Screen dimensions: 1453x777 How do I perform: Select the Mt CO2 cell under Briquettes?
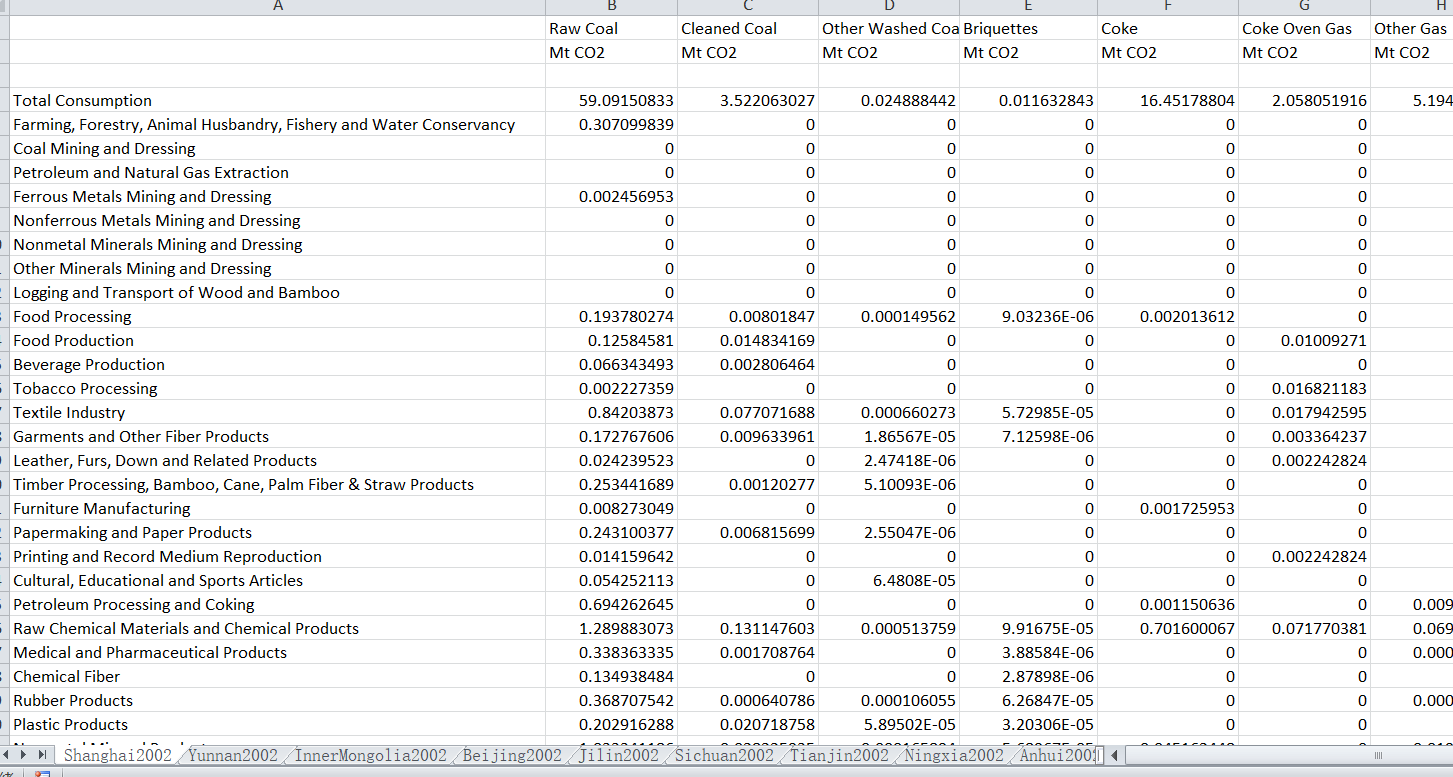click(1029, 52)
